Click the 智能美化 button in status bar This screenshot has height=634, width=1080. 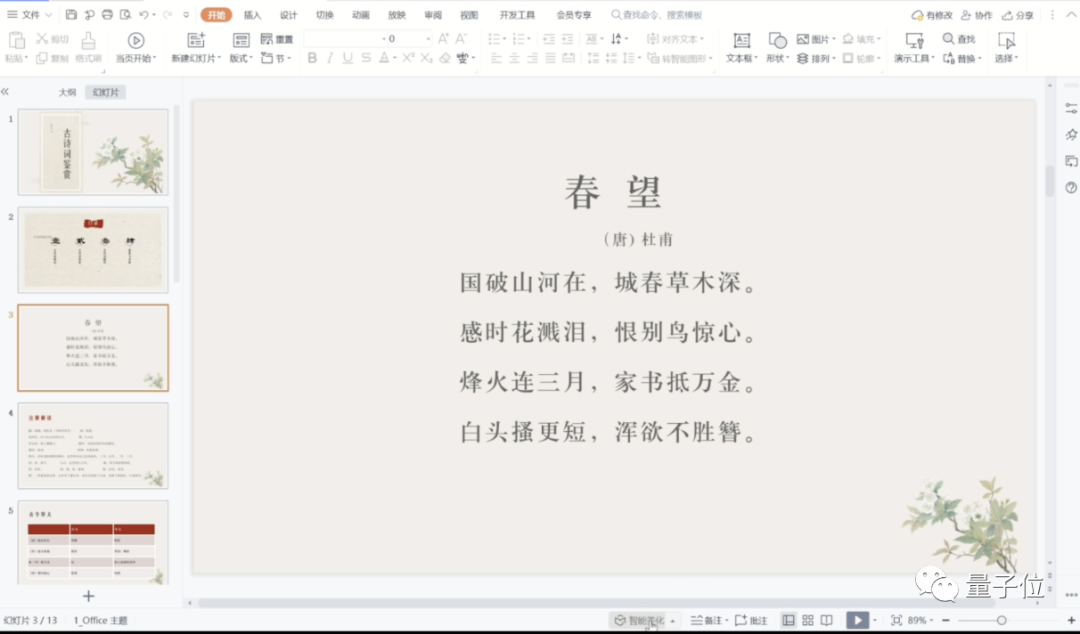(x=640, y=620)
